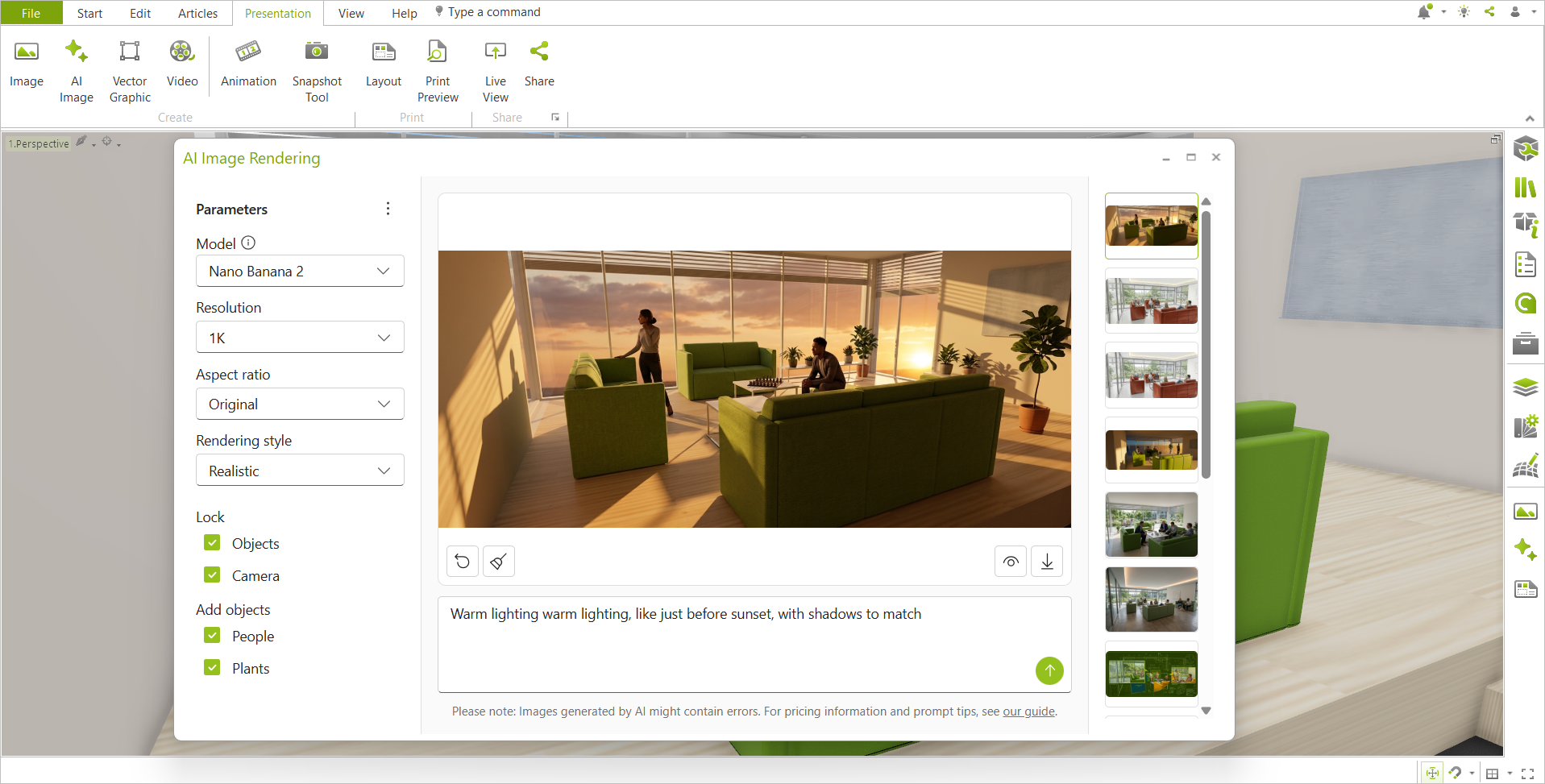This screenshot has height=784, width=1545.
Task: Toggle the eye compare icon under image
Action: tap(1011, 562)
